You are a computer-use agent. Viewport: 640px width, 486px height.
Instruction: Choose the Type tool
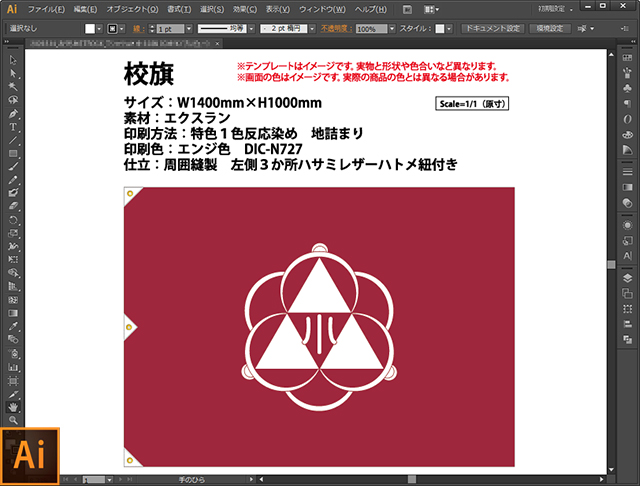(13, 127)
